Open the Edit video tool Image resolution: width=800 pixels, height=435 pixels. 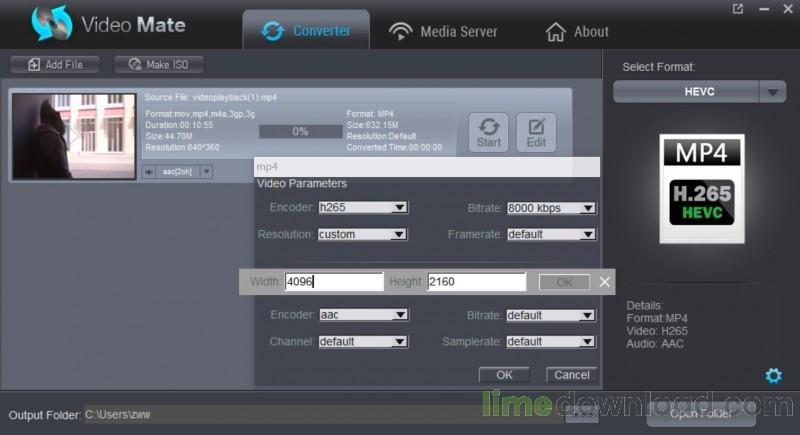coord(536,131)
